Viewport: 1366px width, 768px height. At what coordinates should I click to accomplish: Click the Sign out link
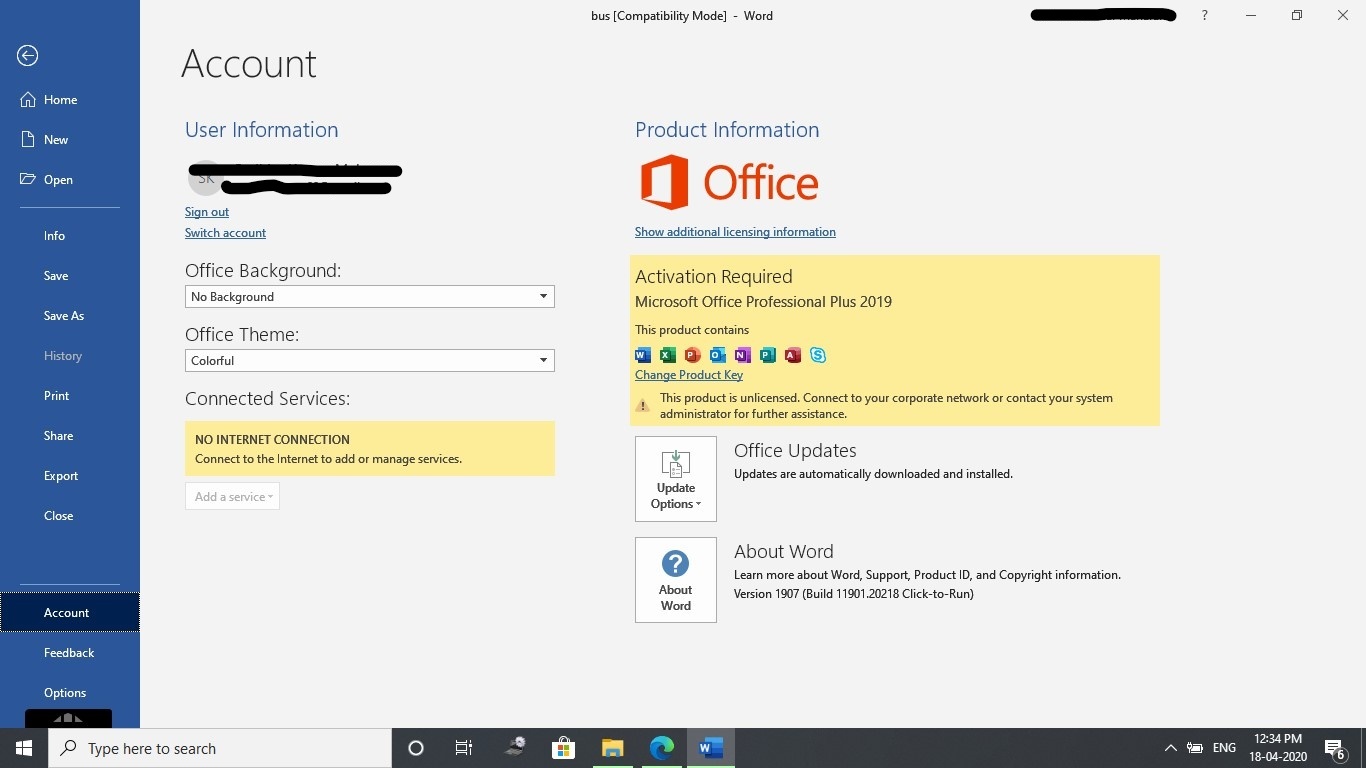pos(207,212)
